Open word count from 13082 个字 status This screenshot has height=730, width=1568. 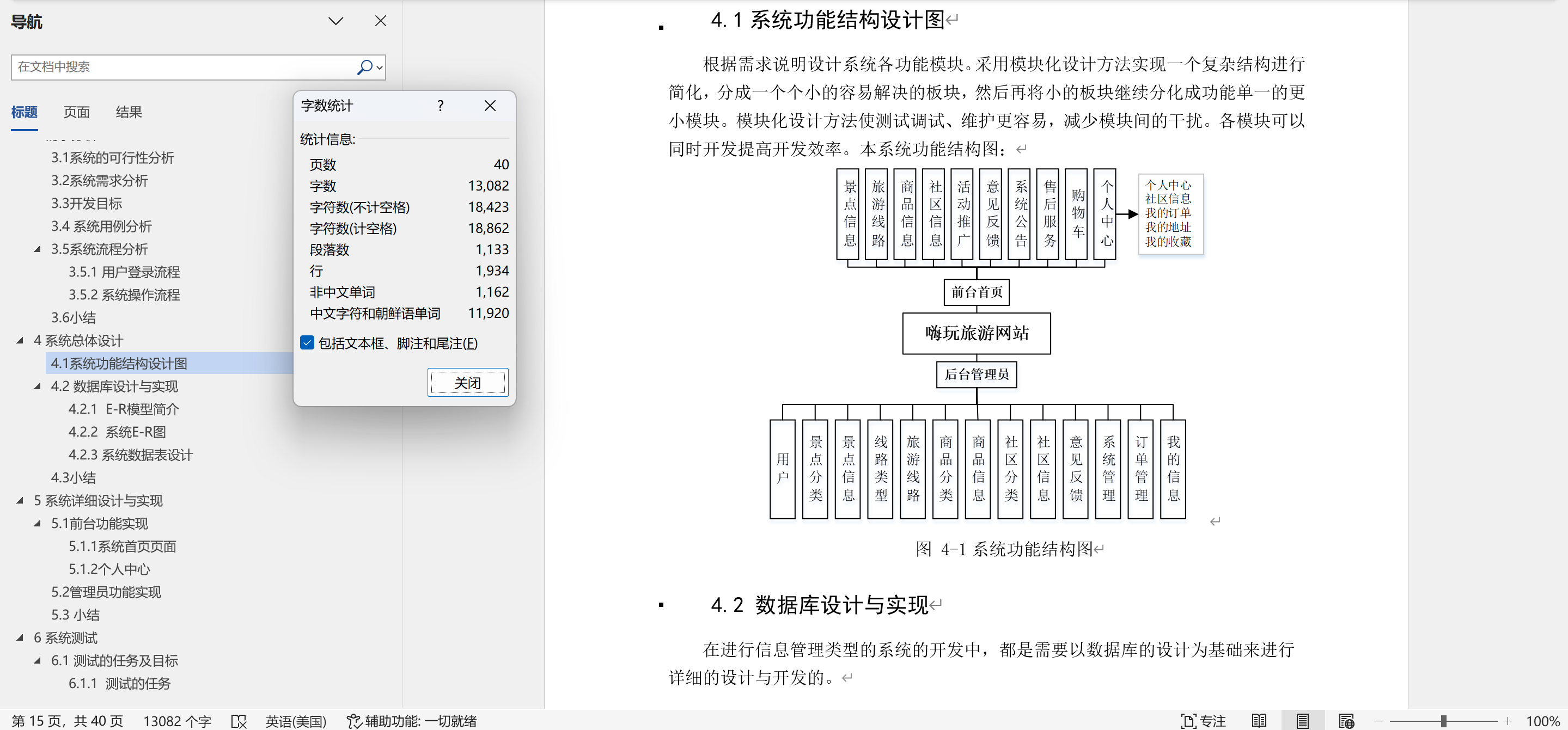point(177,721)
